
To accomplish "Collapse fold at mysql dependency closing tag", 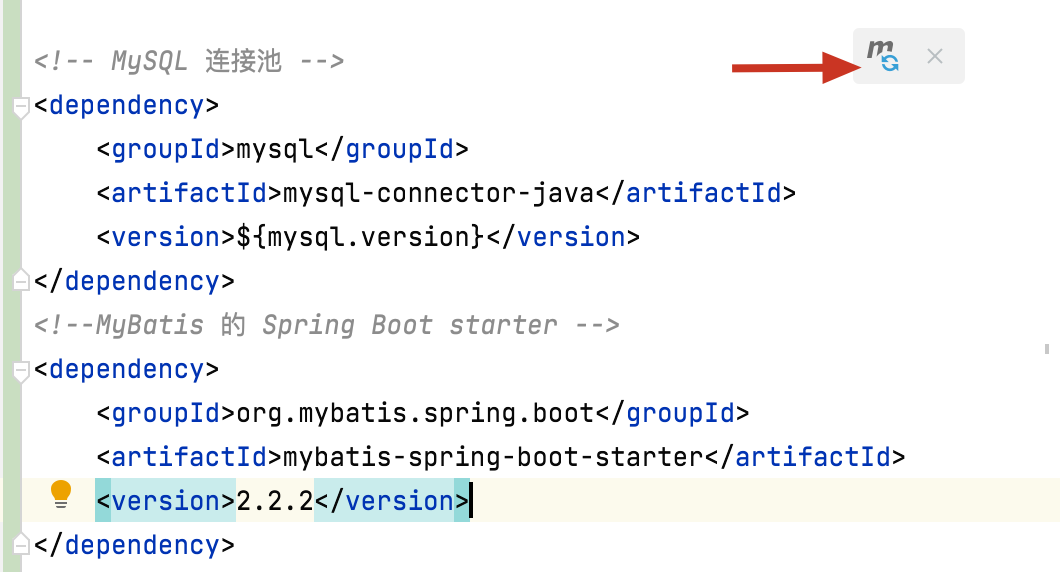I will 21,281.
